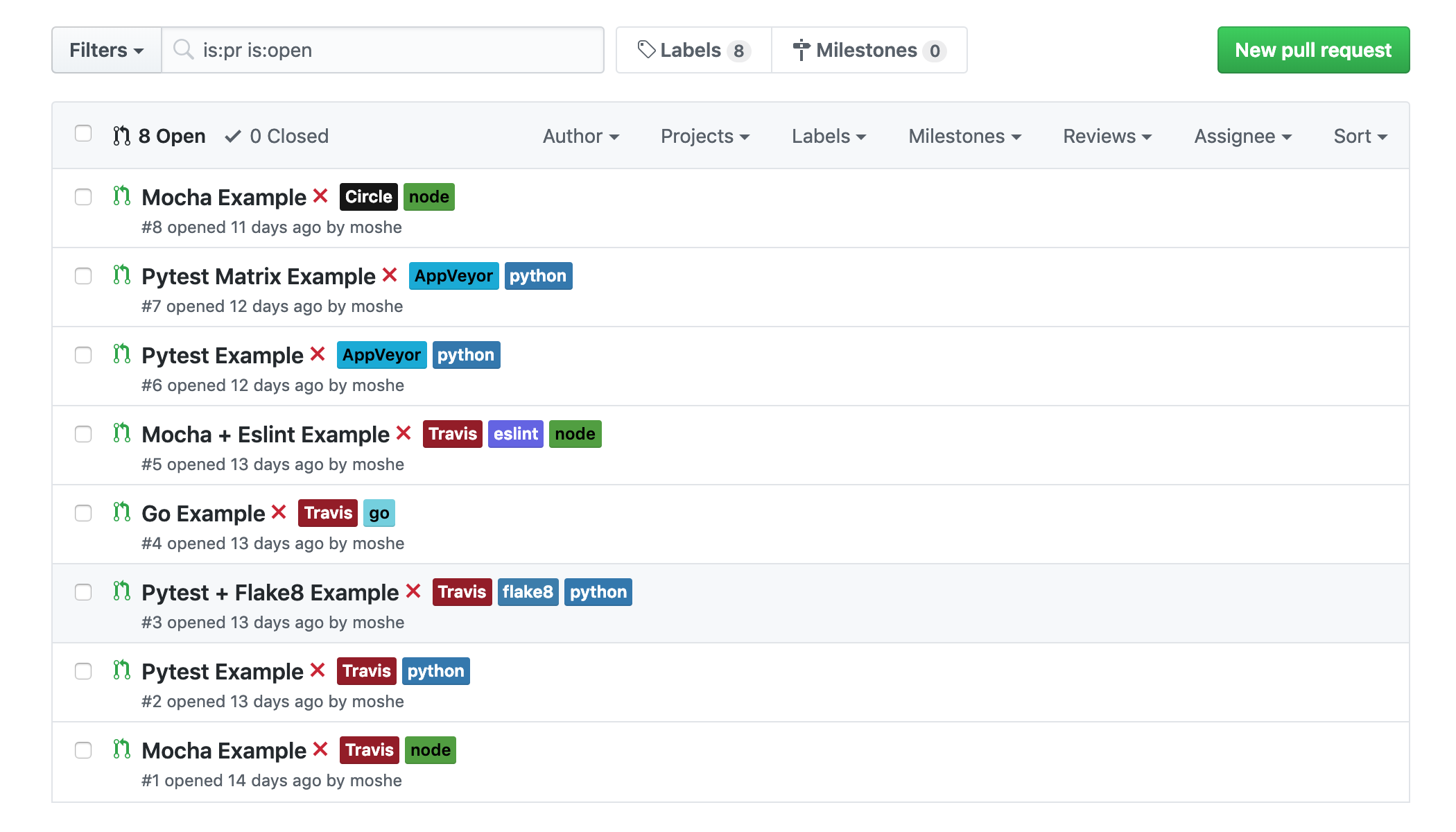Click failed check icon on Pytest + Flake8 Example
Image resolution: width=1456 pixels, height=832 pixels.
(x=413, y=591)
